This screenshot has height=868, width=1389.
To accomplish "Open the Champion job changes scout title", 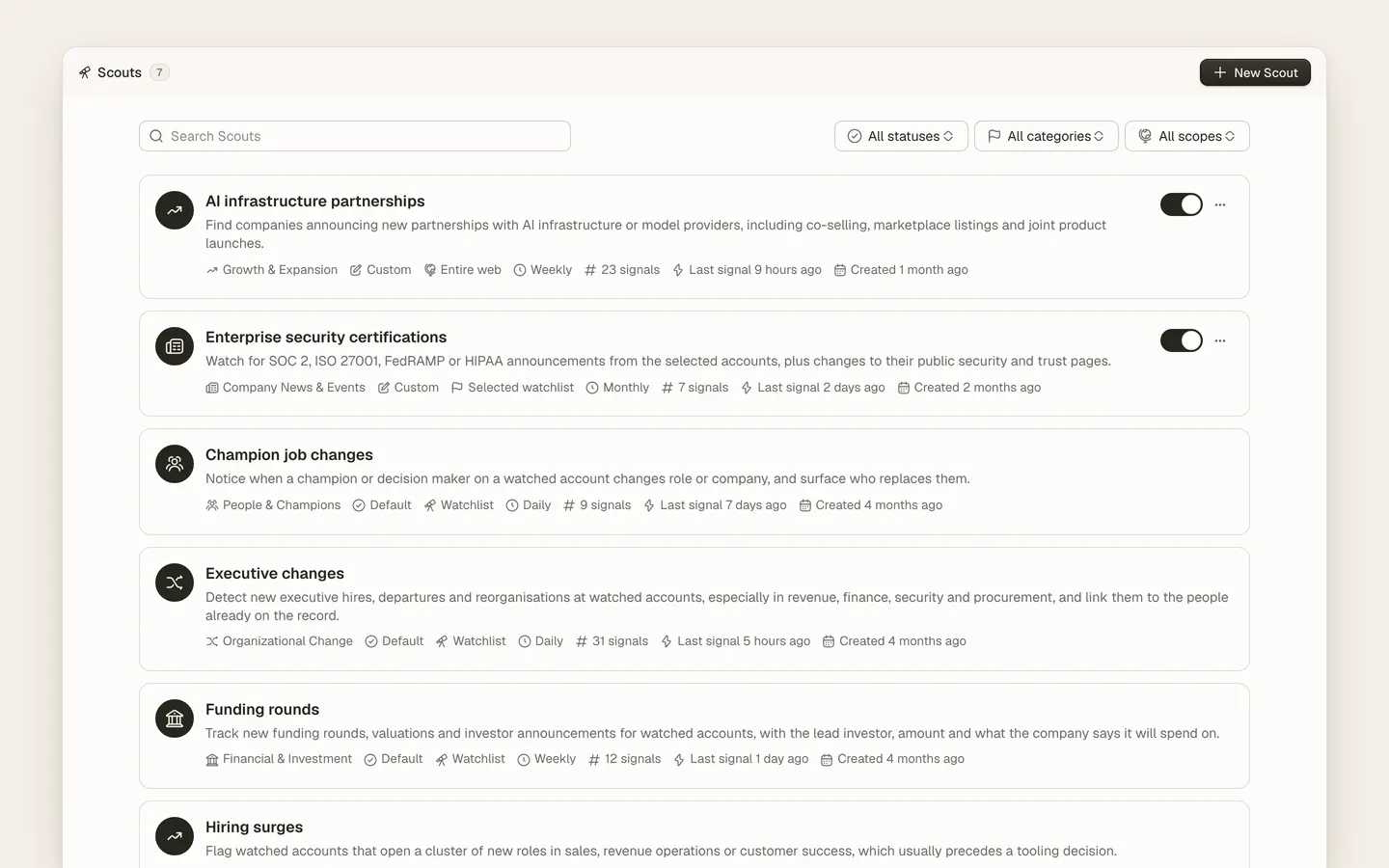I will [x=289, y=455].
